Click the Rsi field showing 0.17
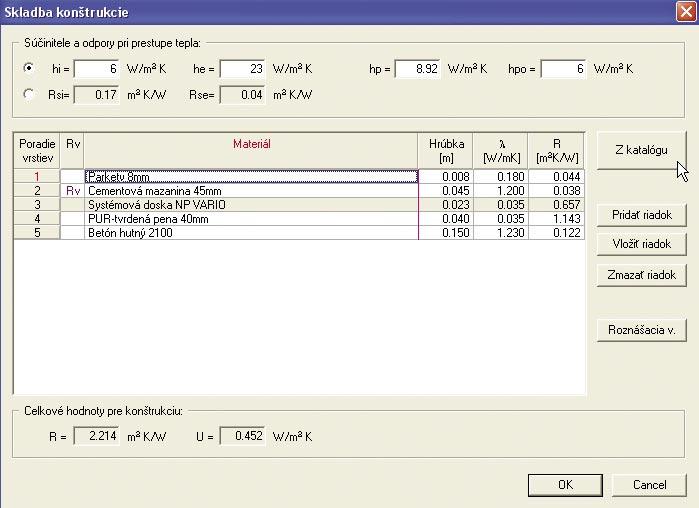The width and height of the screenshot is (699, 508). tap(97, 95)
